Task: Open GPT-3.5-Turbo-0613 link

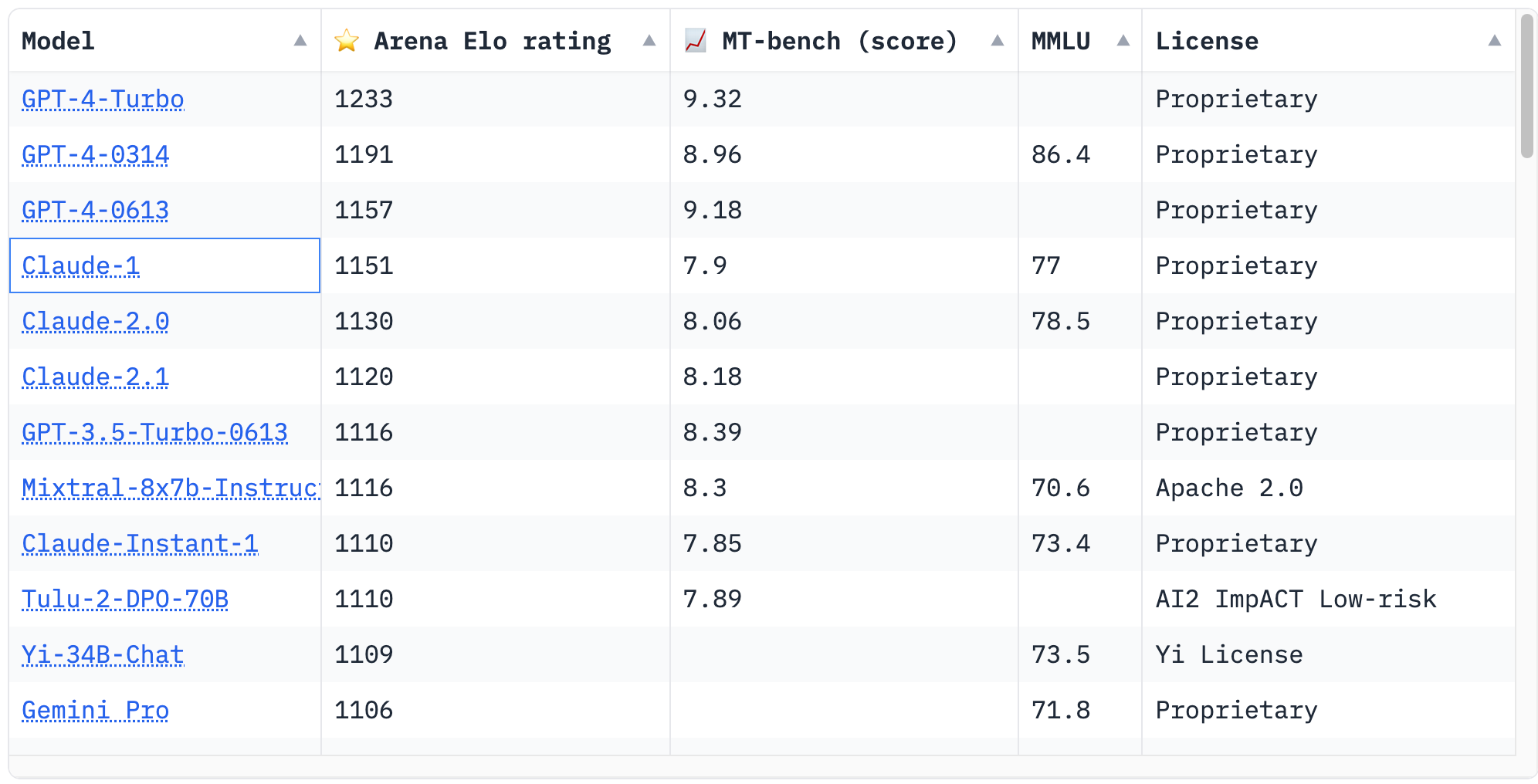Action: click(154, 433)
